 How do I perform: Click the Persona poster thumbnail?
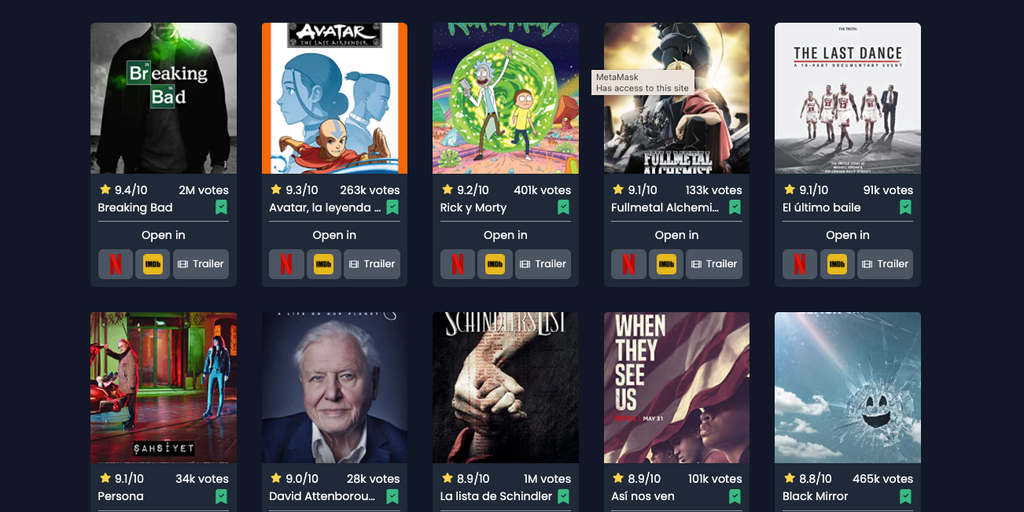163,387
